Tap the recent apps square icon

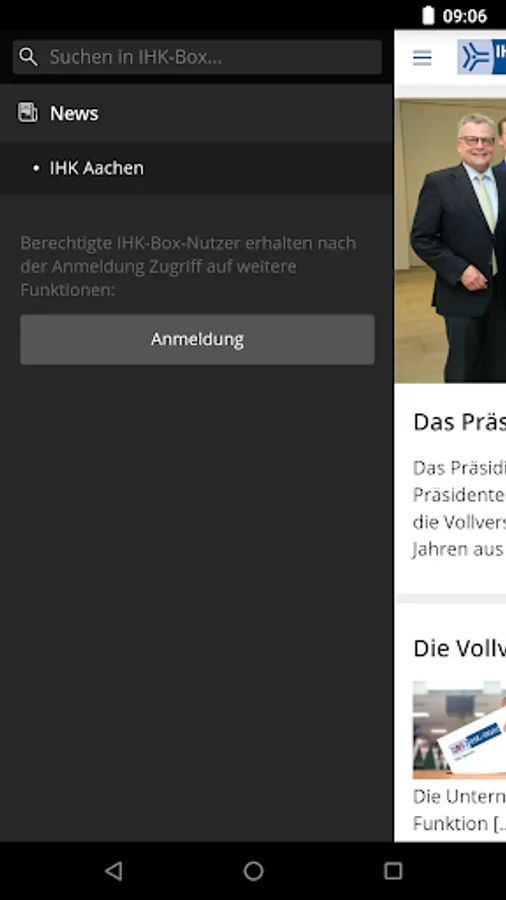point(393,871)
